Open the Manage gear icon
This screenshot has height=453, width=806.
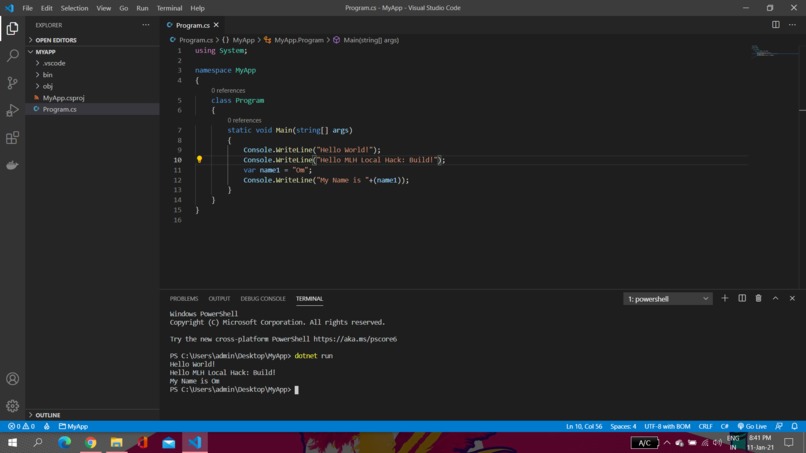pyautogui.click(x=12, y=406)
